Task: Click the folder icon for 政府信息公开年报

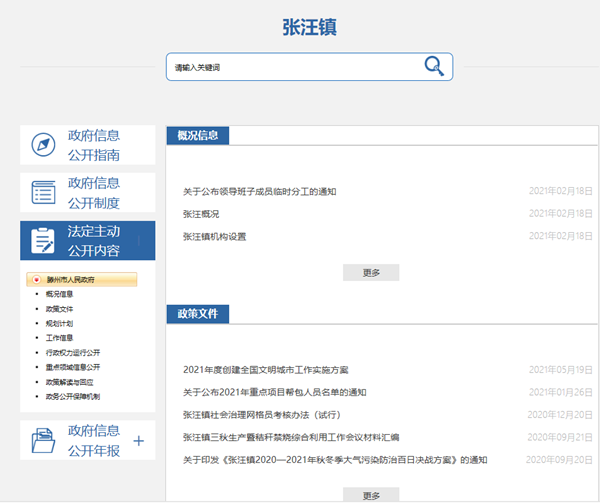Action: click(43, 440)
